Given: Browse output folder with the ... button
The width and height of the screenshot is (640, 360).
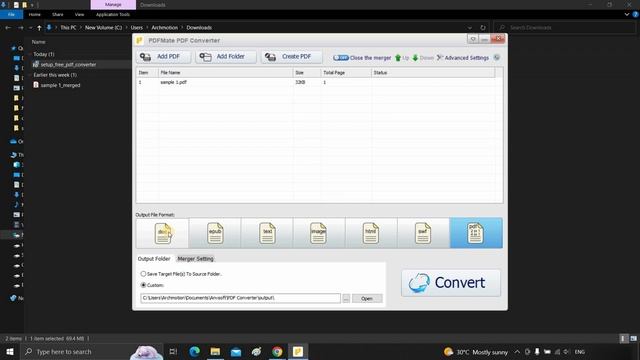Looking at the screenshot, I should (346, 298).
